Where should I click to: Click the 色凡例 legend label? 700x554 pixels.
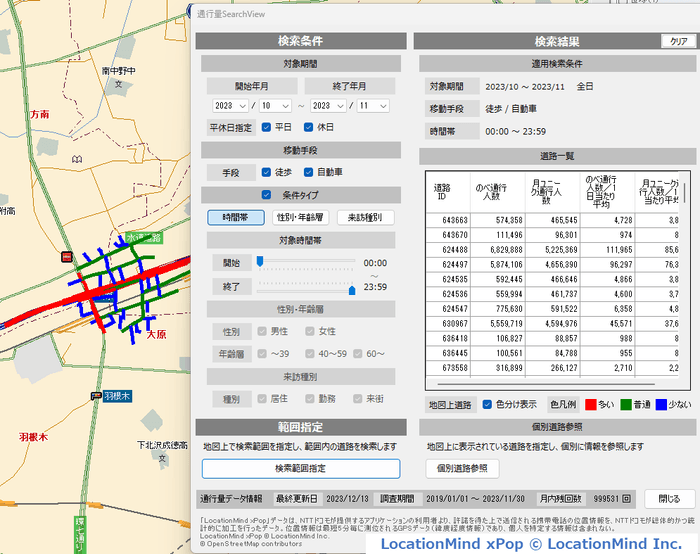click(x=561, y=404)
